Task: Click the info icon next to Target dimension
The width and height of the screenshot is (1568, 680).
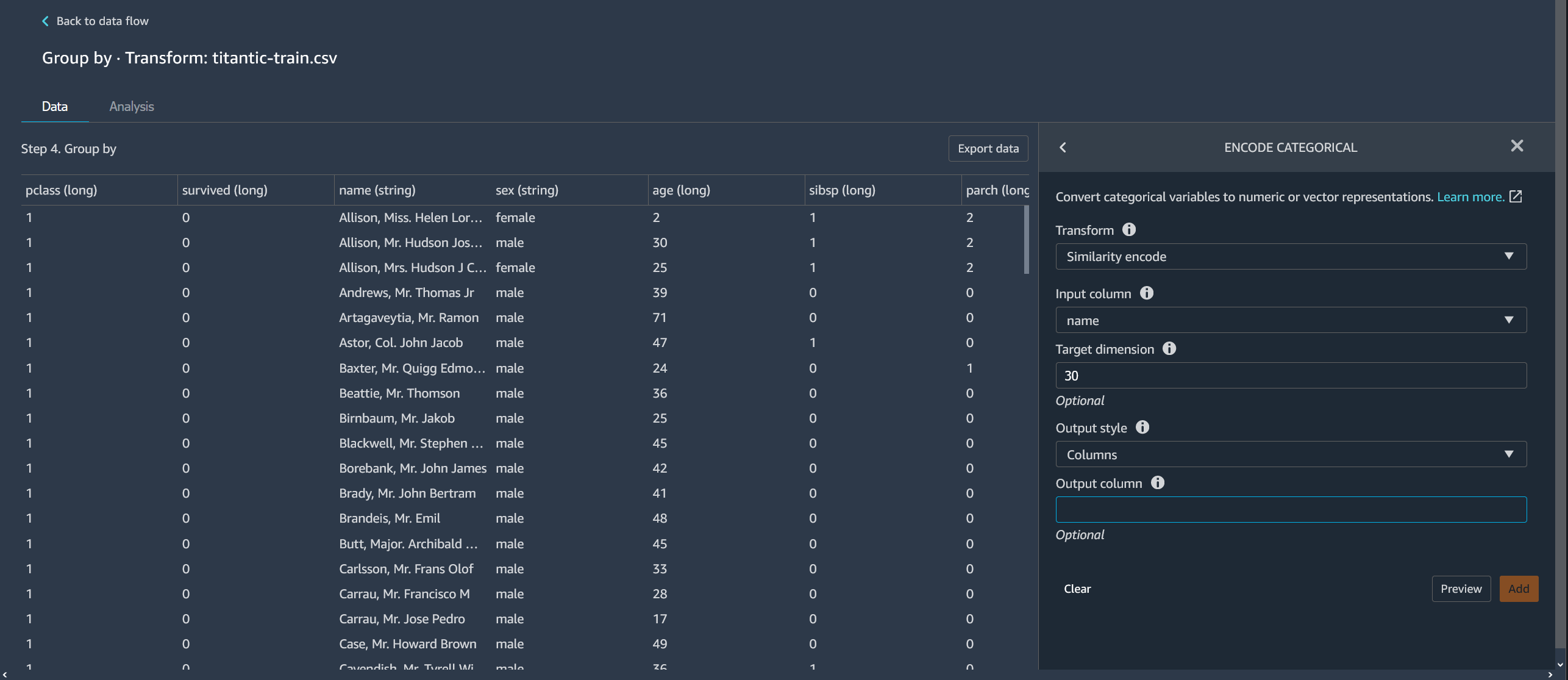Action: [1170, 349]
